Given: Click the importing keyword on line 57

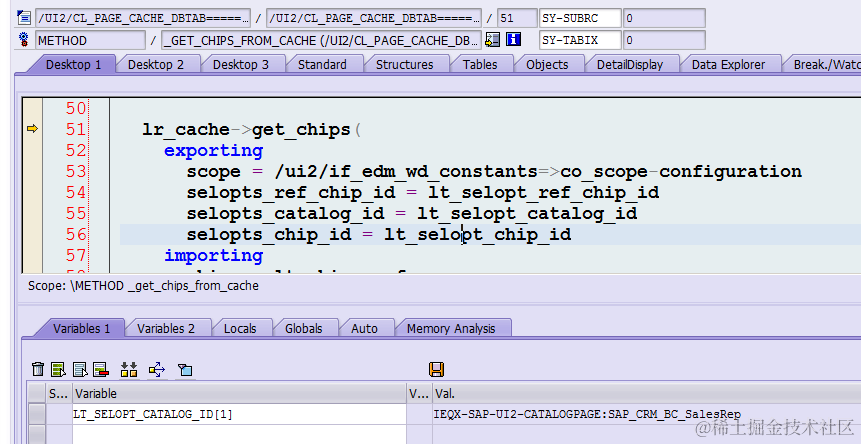Looking at the screenshot, I should click(x=214, y=256).
